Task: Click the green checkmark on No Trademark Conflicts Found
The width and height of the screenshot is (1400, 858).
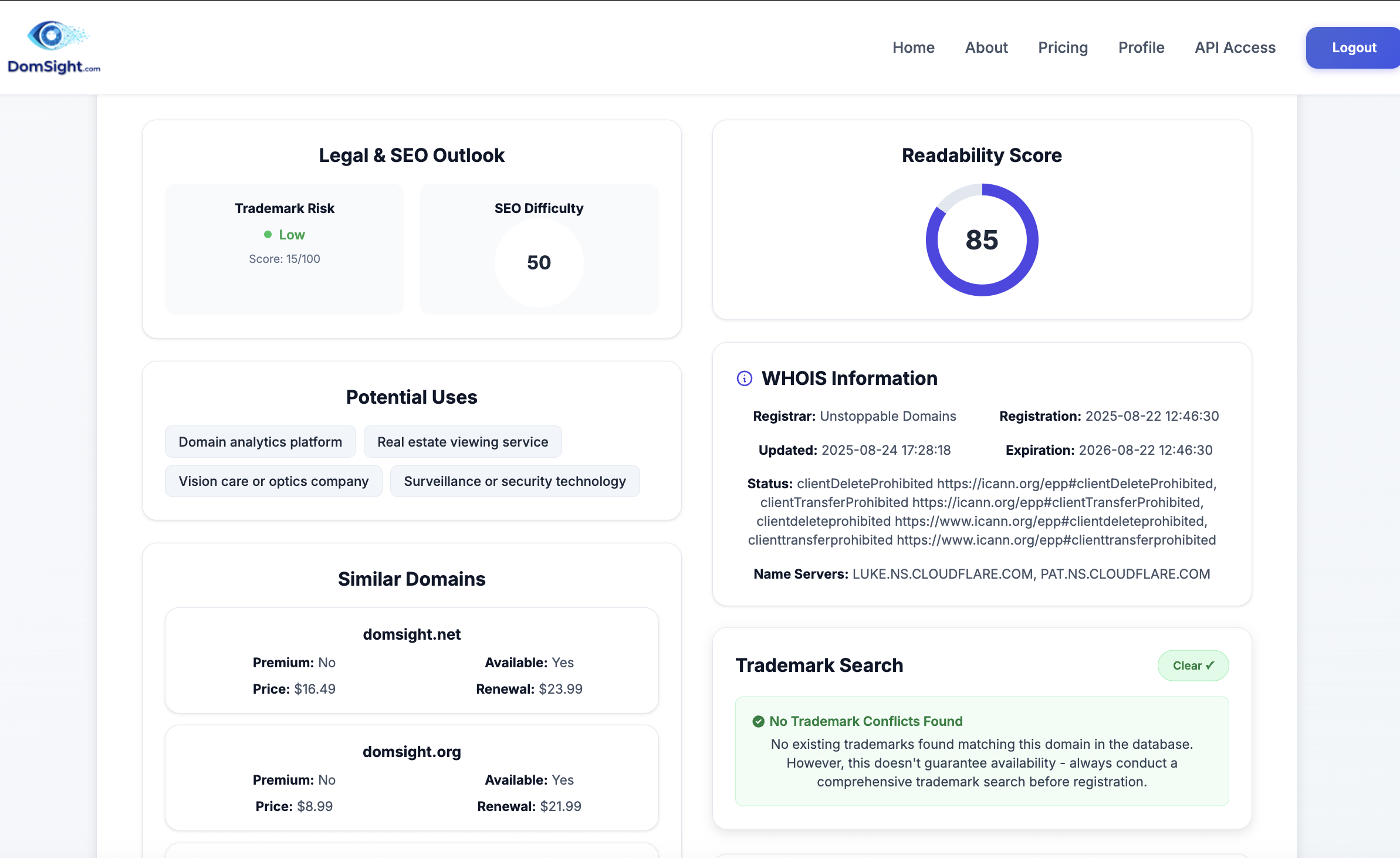Action: click(x=759, y=721)
